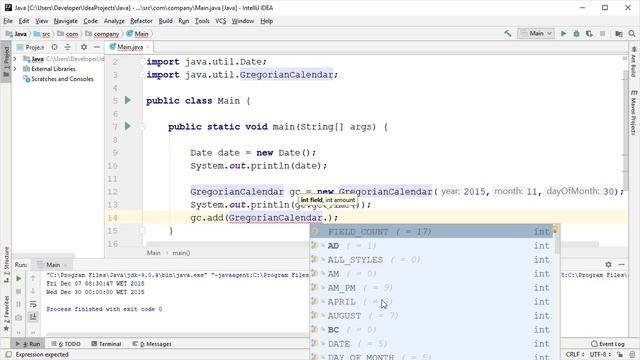Open the Terminal tool window
This screenshot has height=360, width=640.
click(106, 344)
